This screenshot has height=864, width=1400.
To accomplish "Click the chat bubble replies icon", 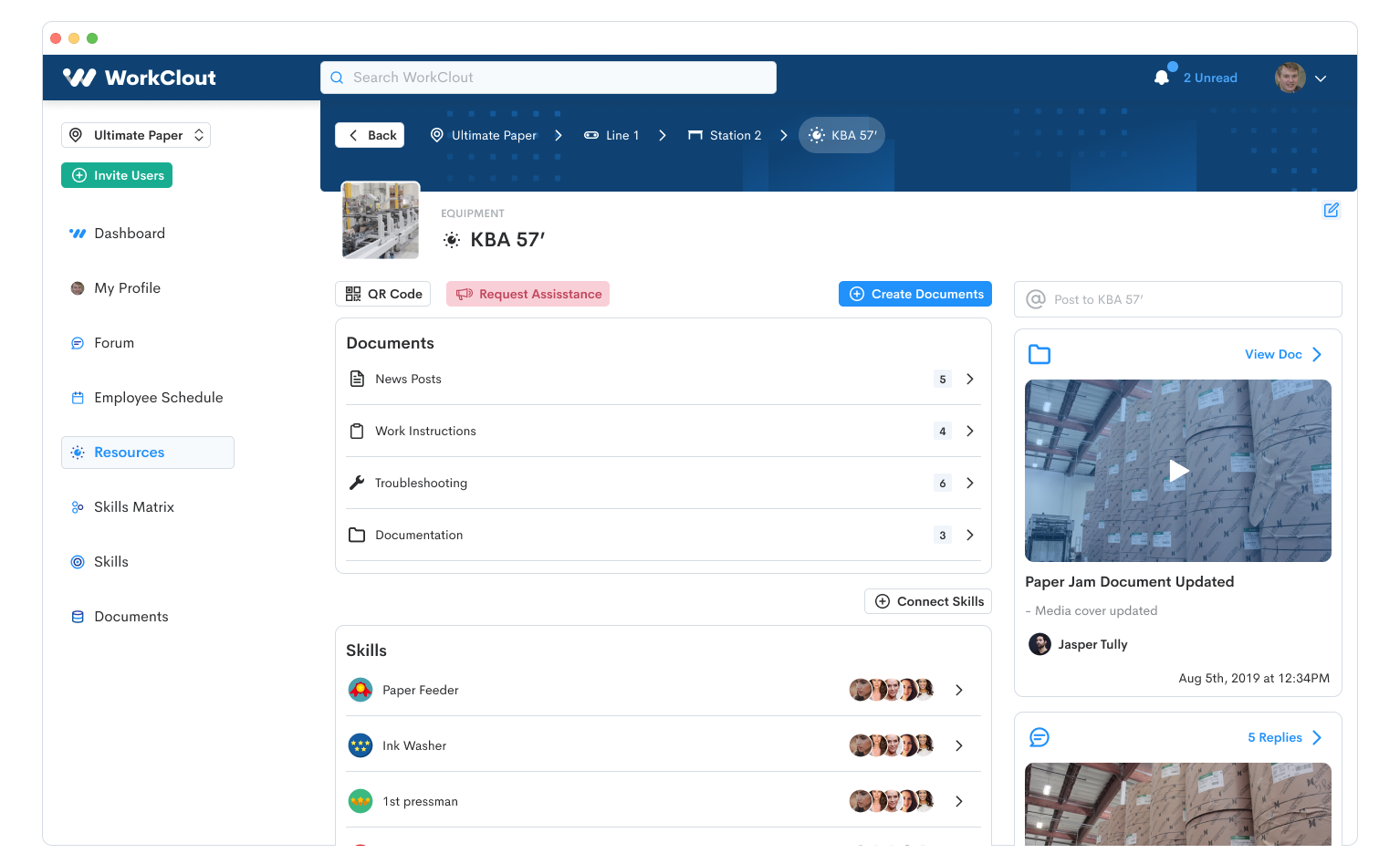I will coord(1040,737).
